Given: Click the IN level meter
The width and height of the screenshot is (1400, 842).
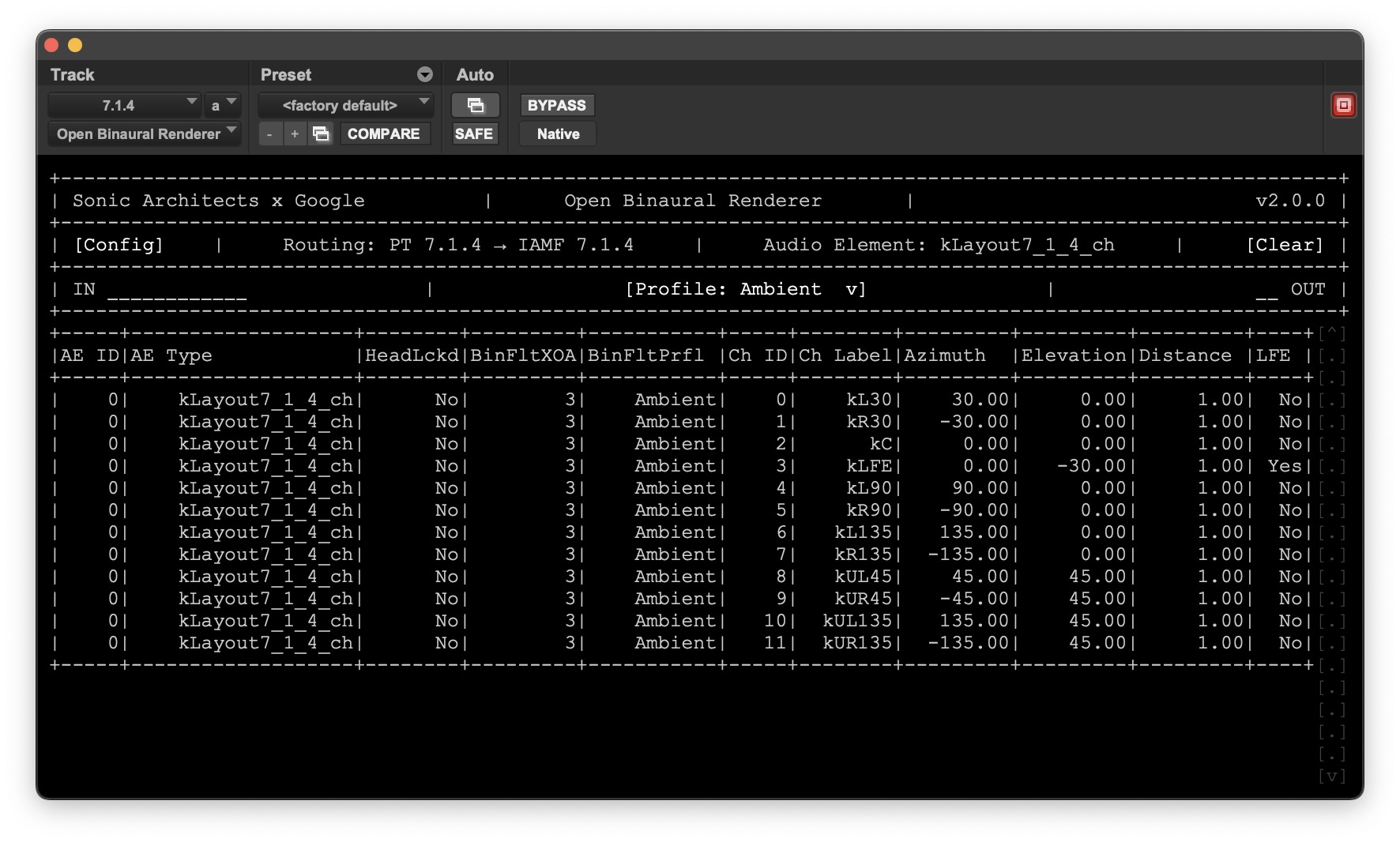Looking at the screenshot, I should tap(177, 291).
